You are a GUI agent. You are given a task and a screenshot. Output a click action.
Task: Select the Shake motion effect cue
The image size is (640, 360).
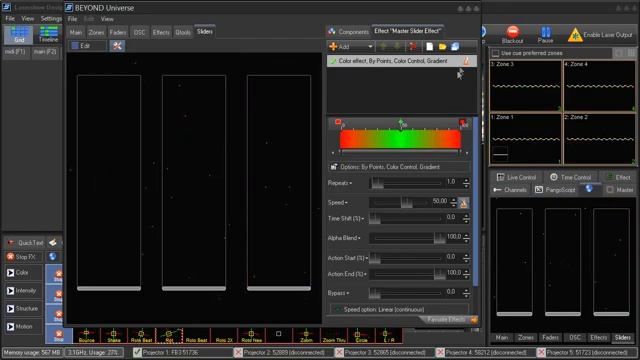tap(114, 336)
